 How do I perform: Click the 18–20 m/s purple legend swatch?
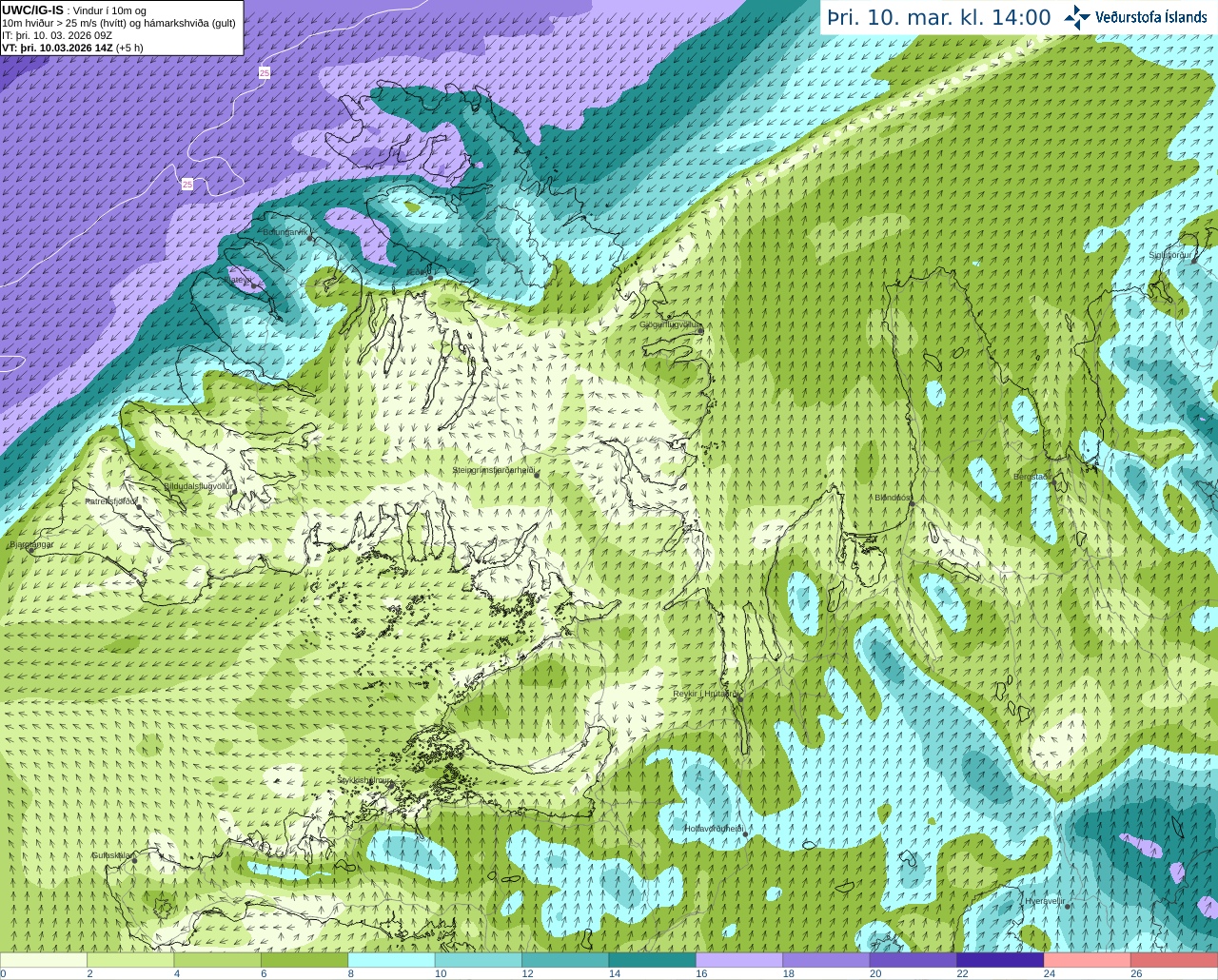point(826,960)
